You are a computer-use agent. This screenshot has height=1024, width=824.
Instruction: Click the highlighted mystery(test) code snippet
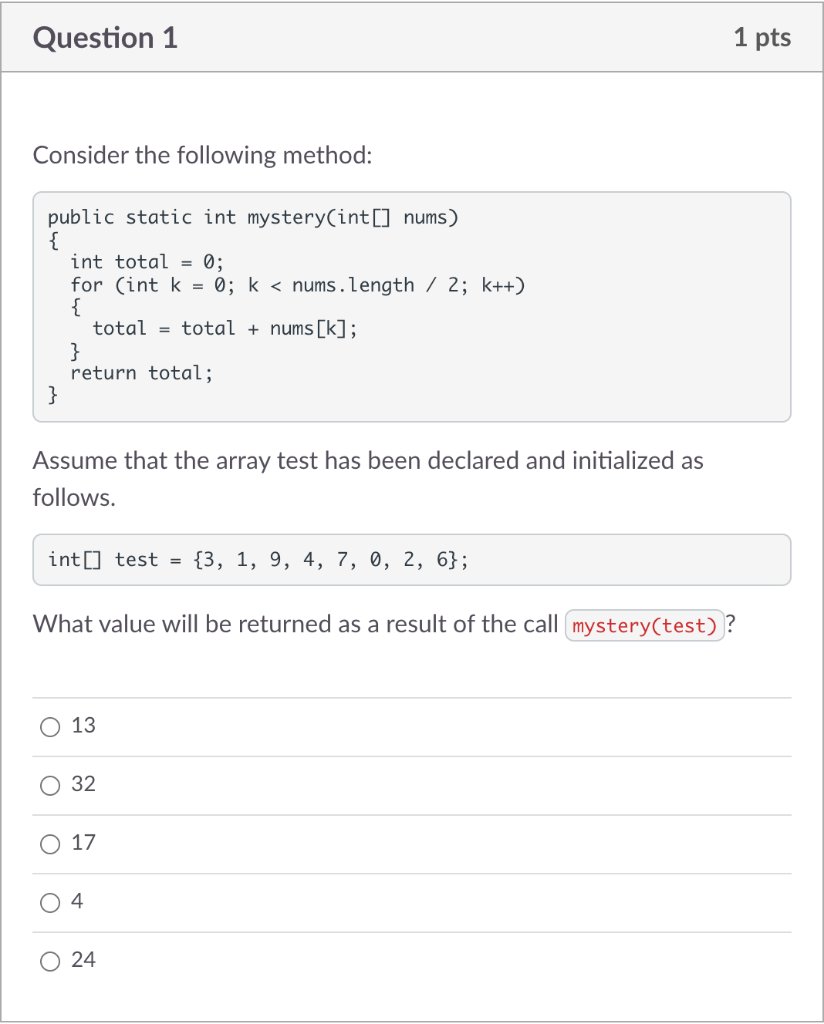[x=645, y=625]
